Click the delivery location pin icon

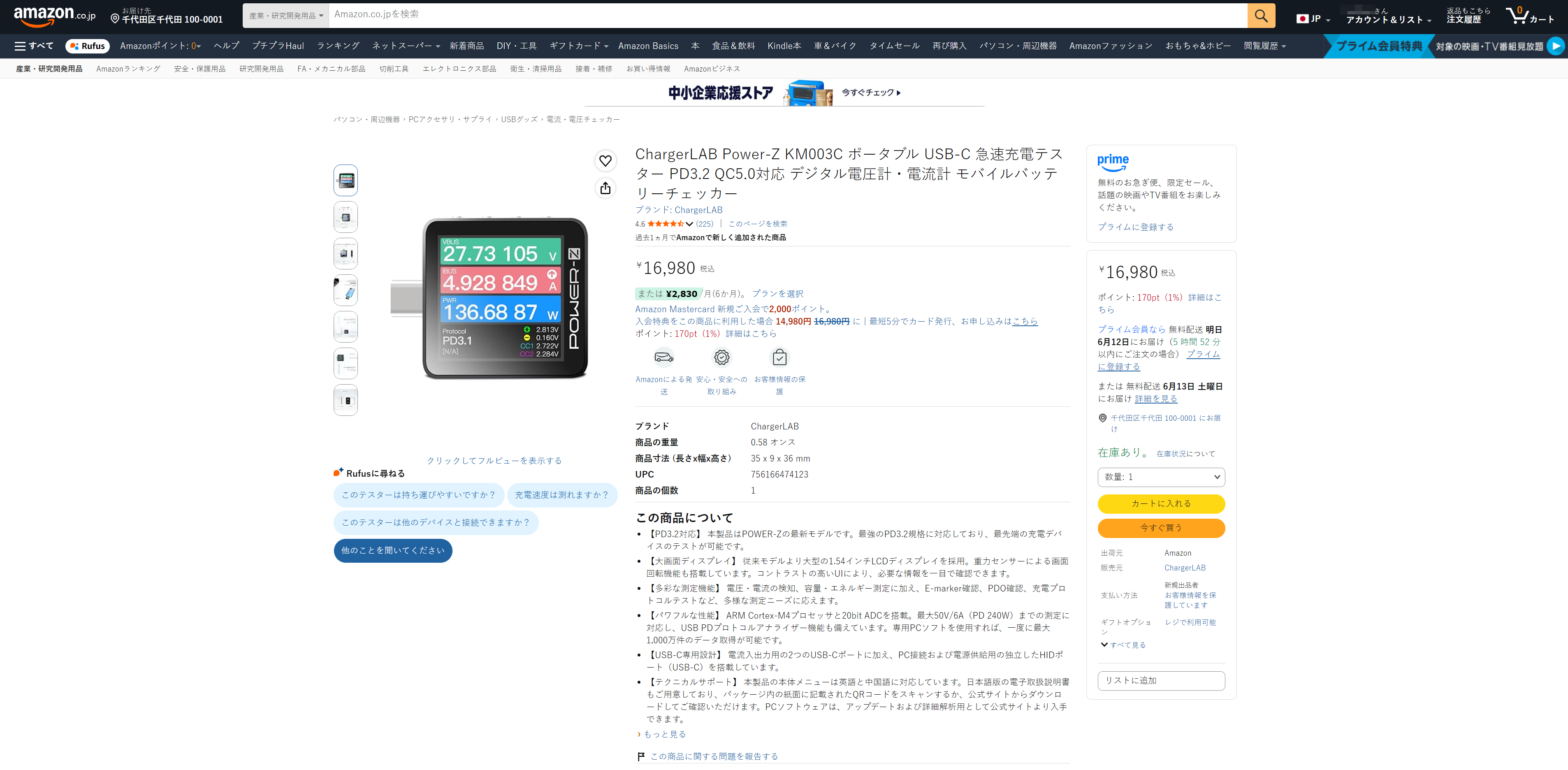click(114, 19)
